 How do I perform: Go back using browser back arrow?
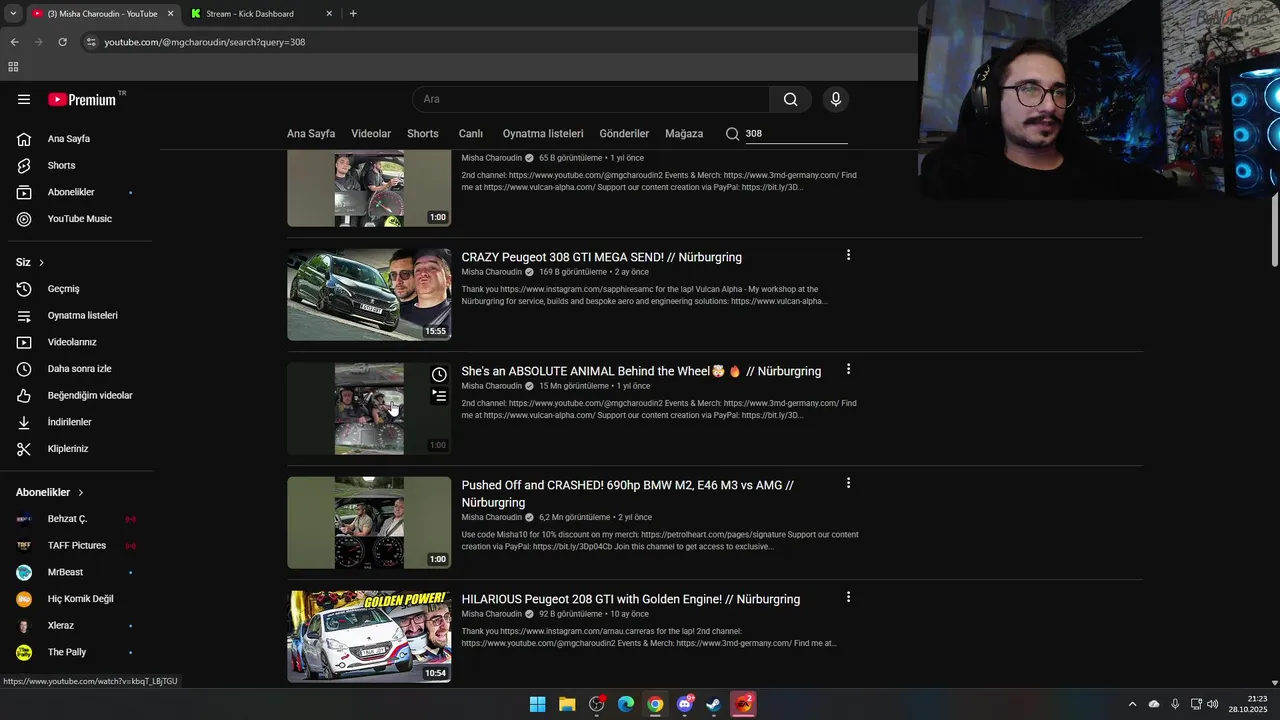[x=14, y=42]
